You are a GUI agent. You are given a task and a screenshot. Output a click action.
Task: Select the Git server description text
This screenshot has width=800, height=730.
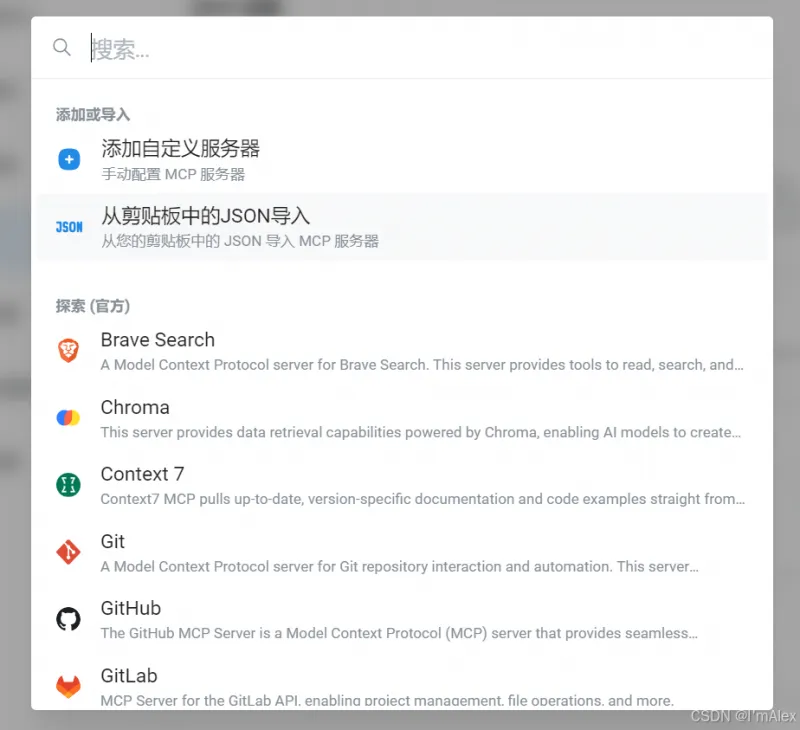point(399,567)
